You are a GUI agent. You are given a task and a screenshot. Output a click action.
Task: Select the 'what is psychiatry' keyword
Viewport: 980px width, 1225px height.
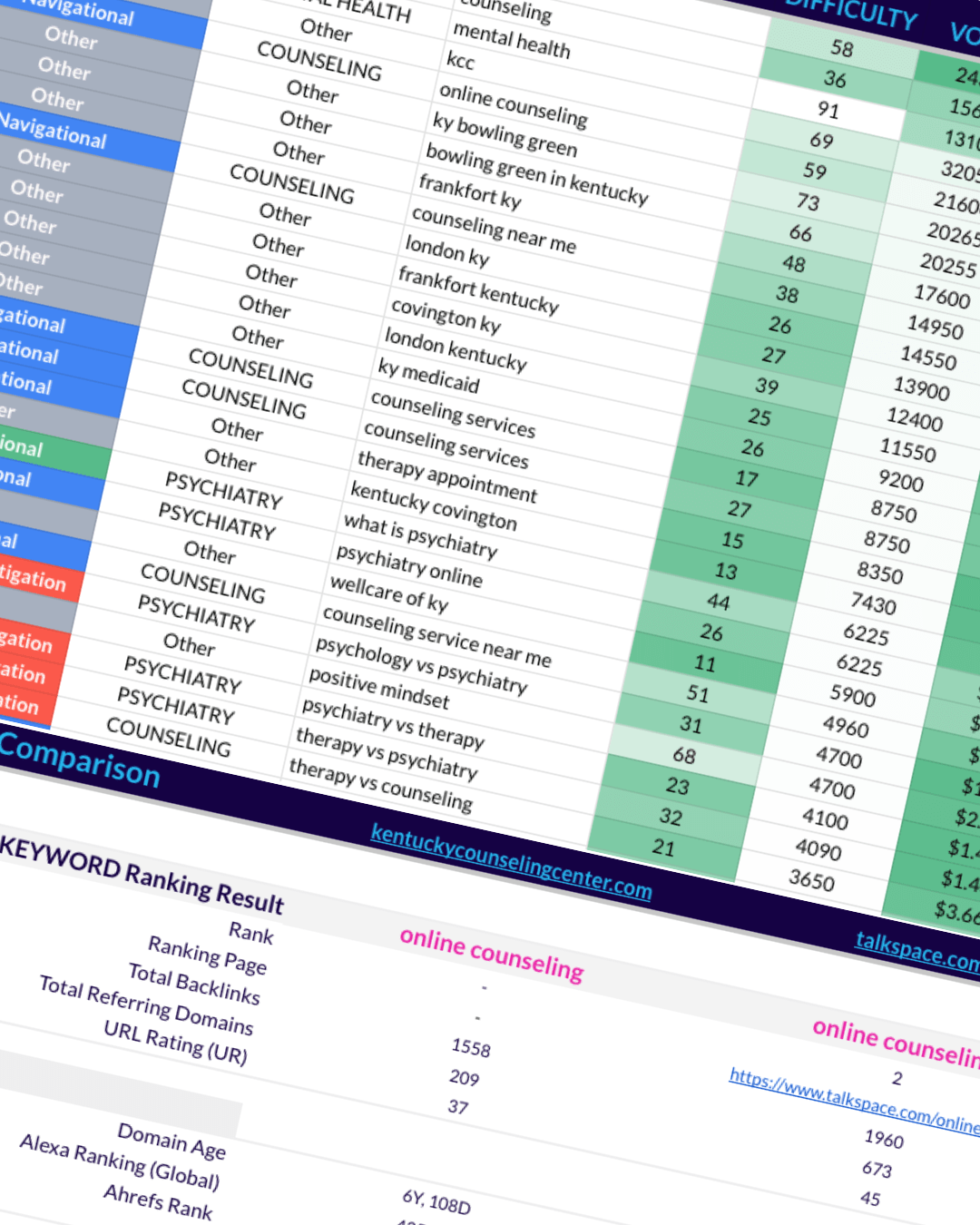(x=420, y=534)
